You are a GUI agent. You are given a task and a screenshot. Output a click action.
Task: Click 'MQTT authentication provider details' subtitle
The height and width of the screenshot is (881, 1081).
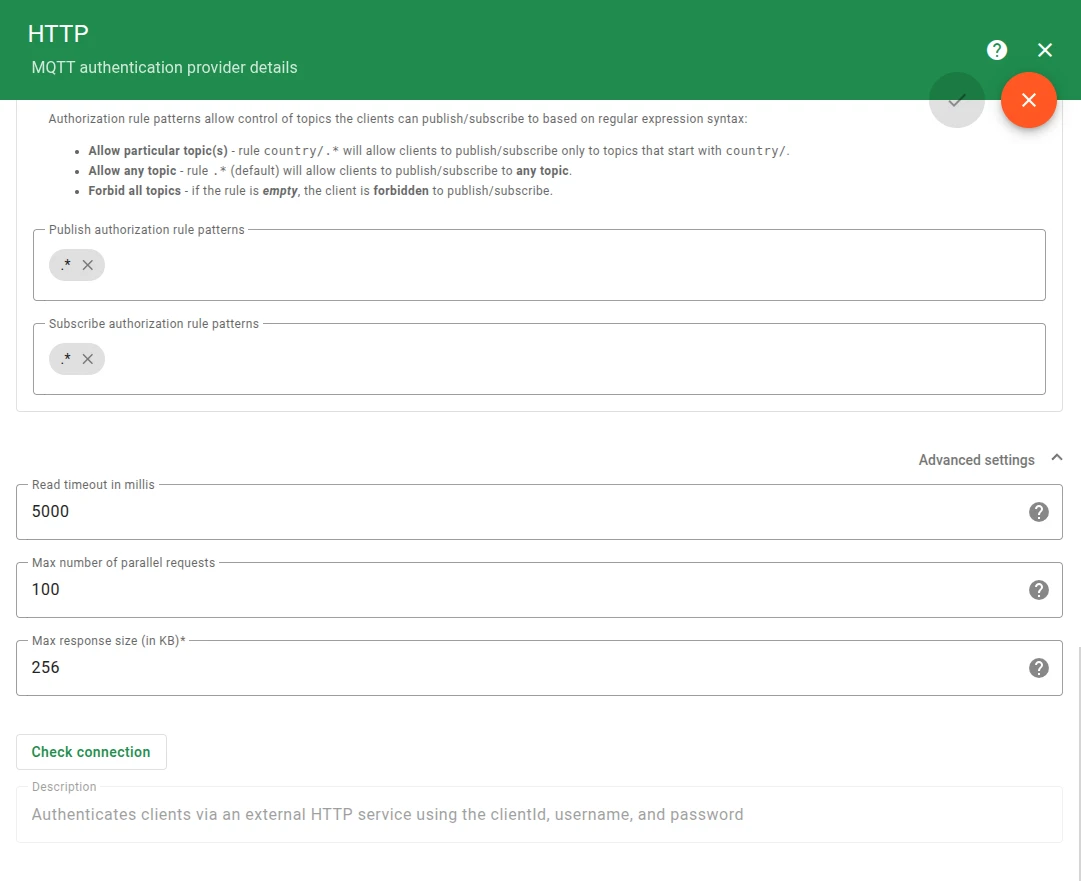(x=165, y=68)
